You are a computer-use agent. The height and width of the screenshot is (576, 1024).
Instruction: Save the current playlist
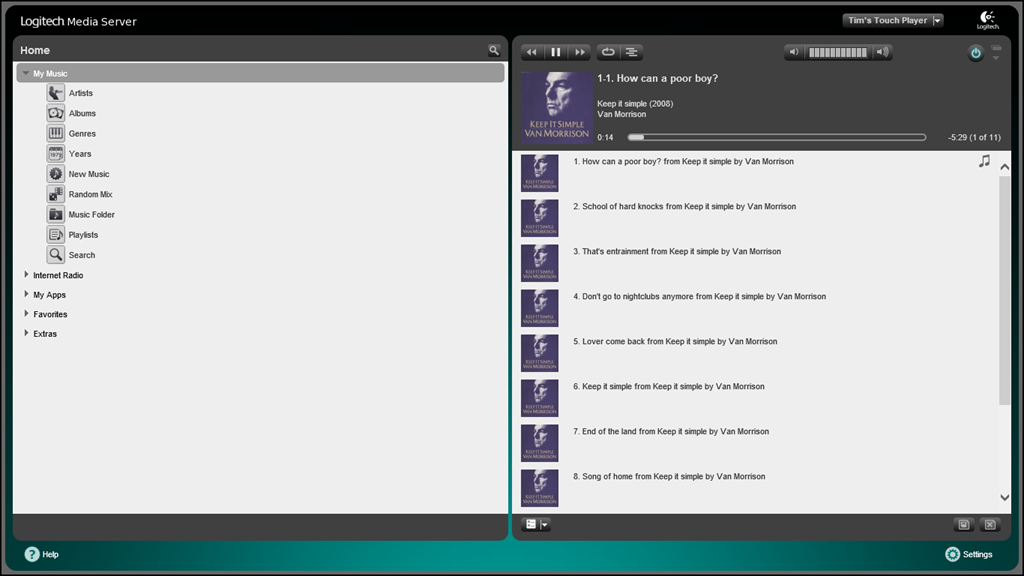pos(964,524)
